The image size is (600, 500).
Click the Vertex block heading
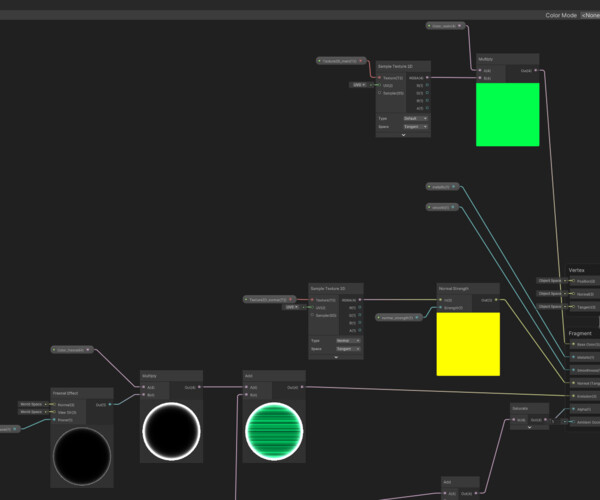[x=577, y=270]
